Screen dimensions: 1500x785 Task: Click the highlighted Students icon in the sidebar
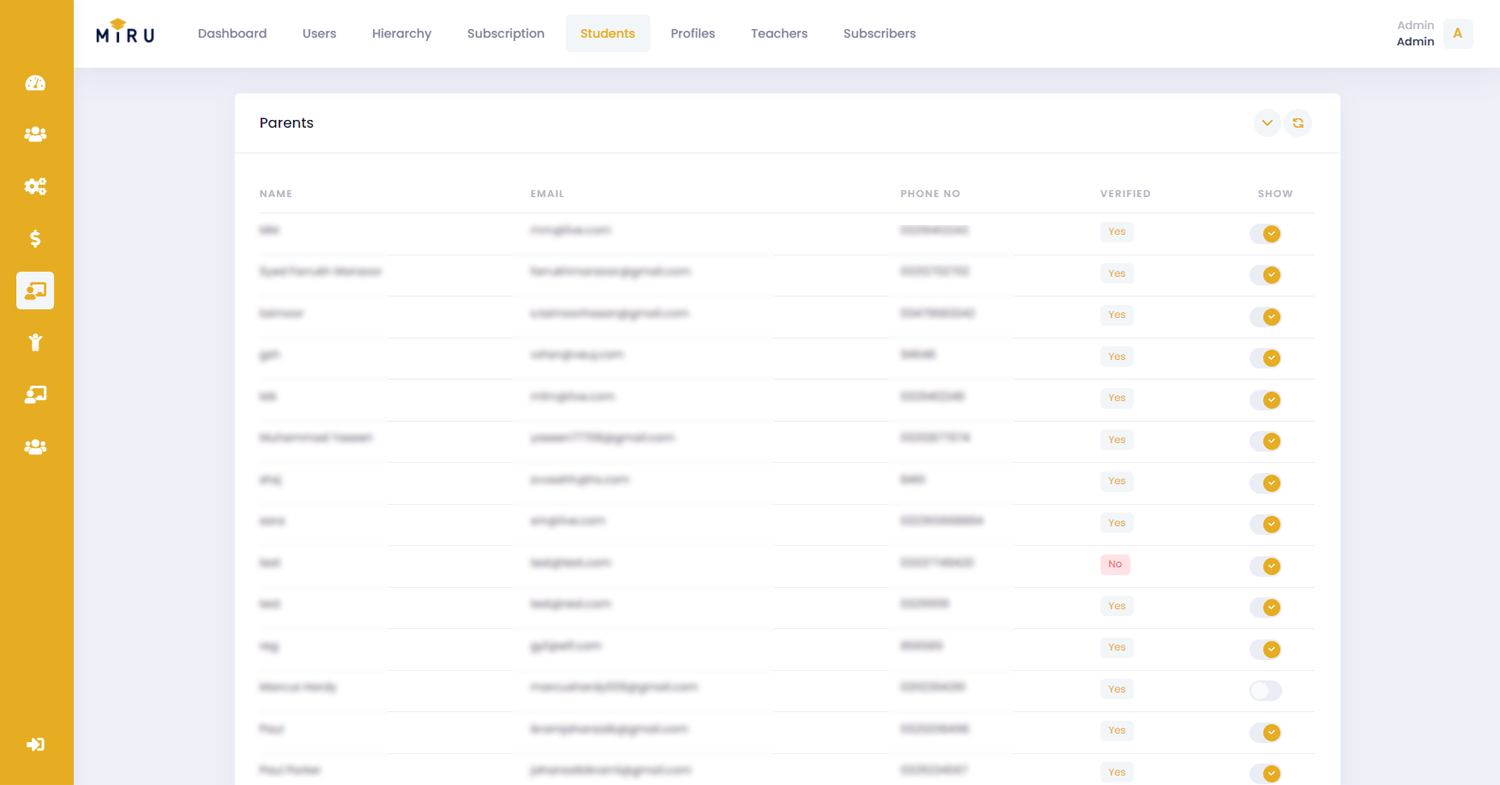pyautogui.click(x=35, y=291)
